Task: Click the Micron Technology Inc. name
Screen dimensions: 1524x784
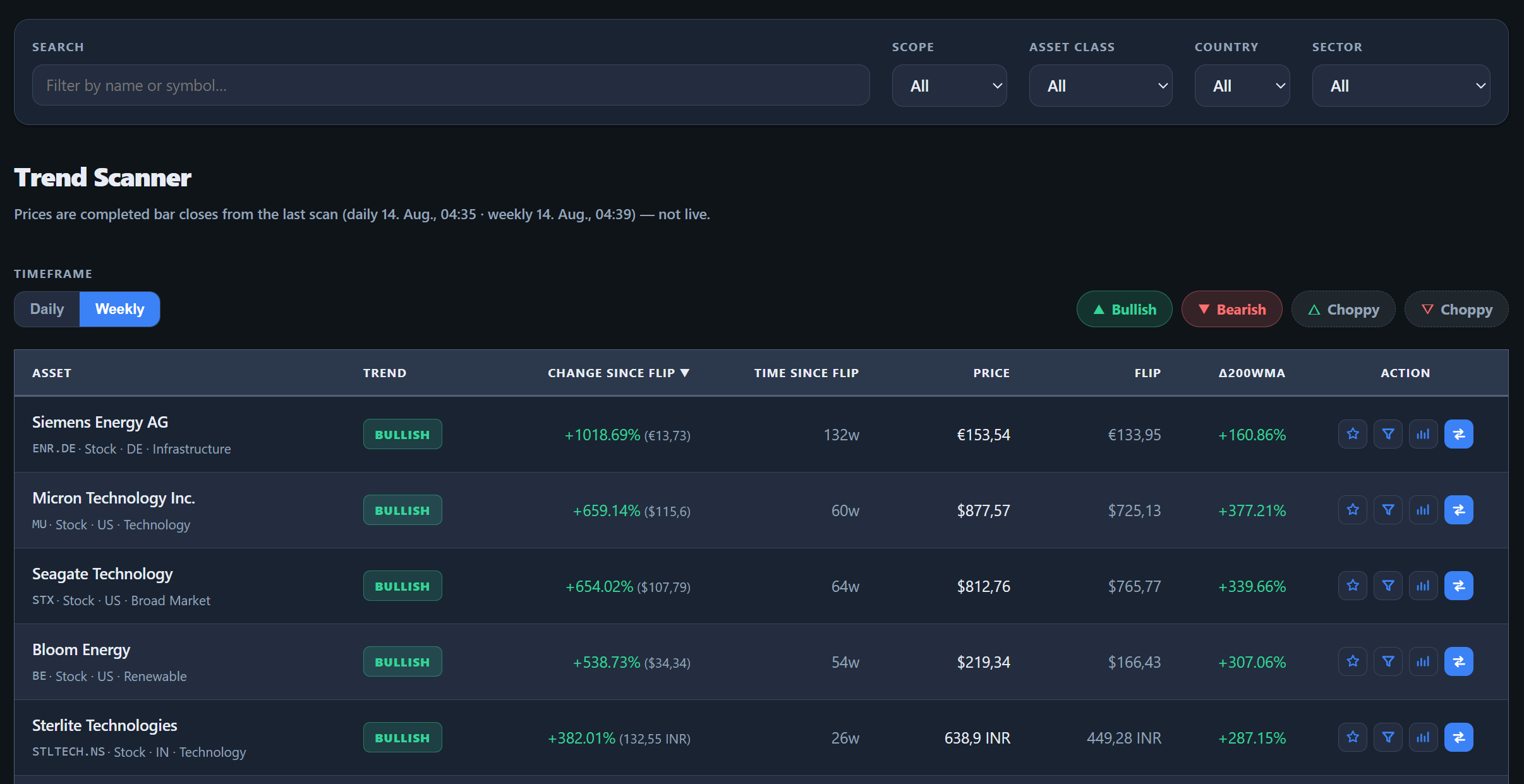Action: (x=114, y=498)
